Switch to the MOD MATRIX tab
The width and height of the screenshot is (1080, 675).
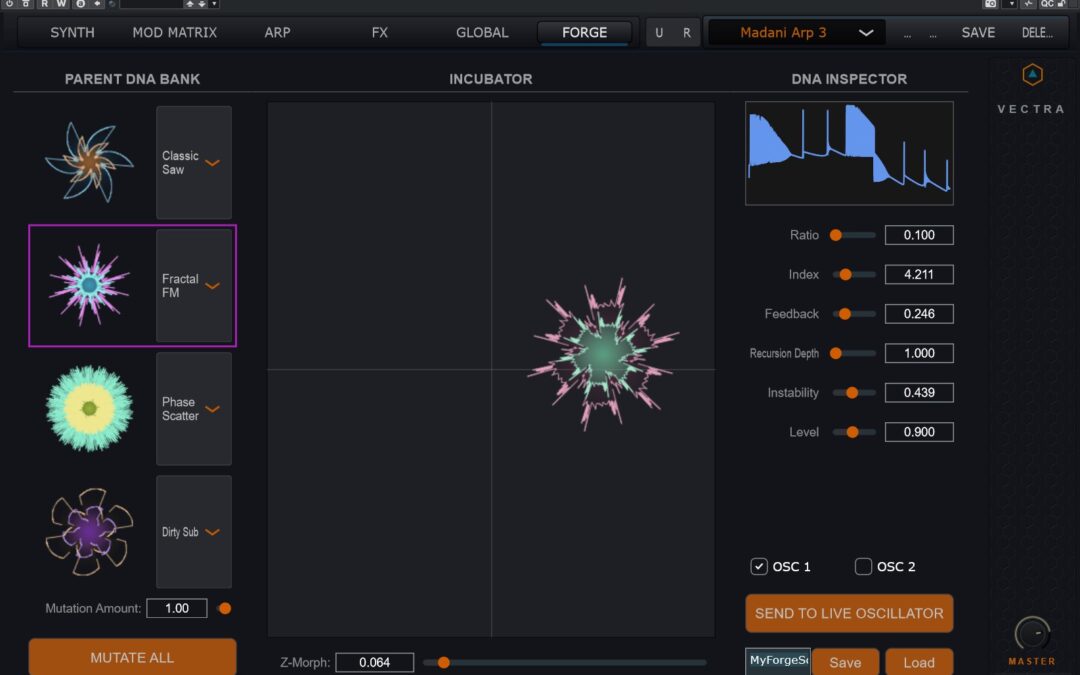pos(174,33)
